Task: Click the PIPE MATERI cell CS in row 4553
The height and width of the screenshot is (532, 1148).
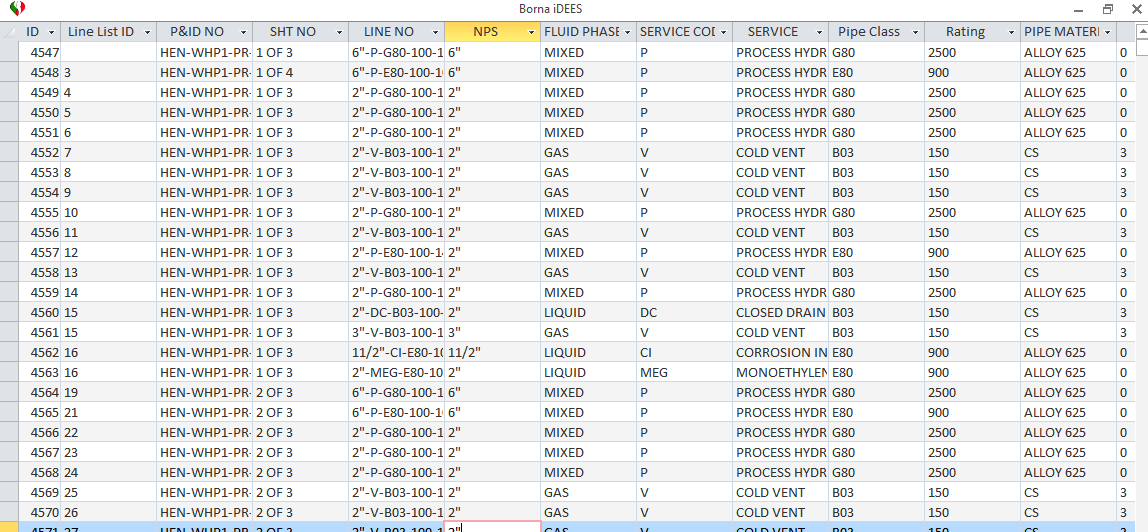Action: pyautogui.click(x=1068, y=173)
